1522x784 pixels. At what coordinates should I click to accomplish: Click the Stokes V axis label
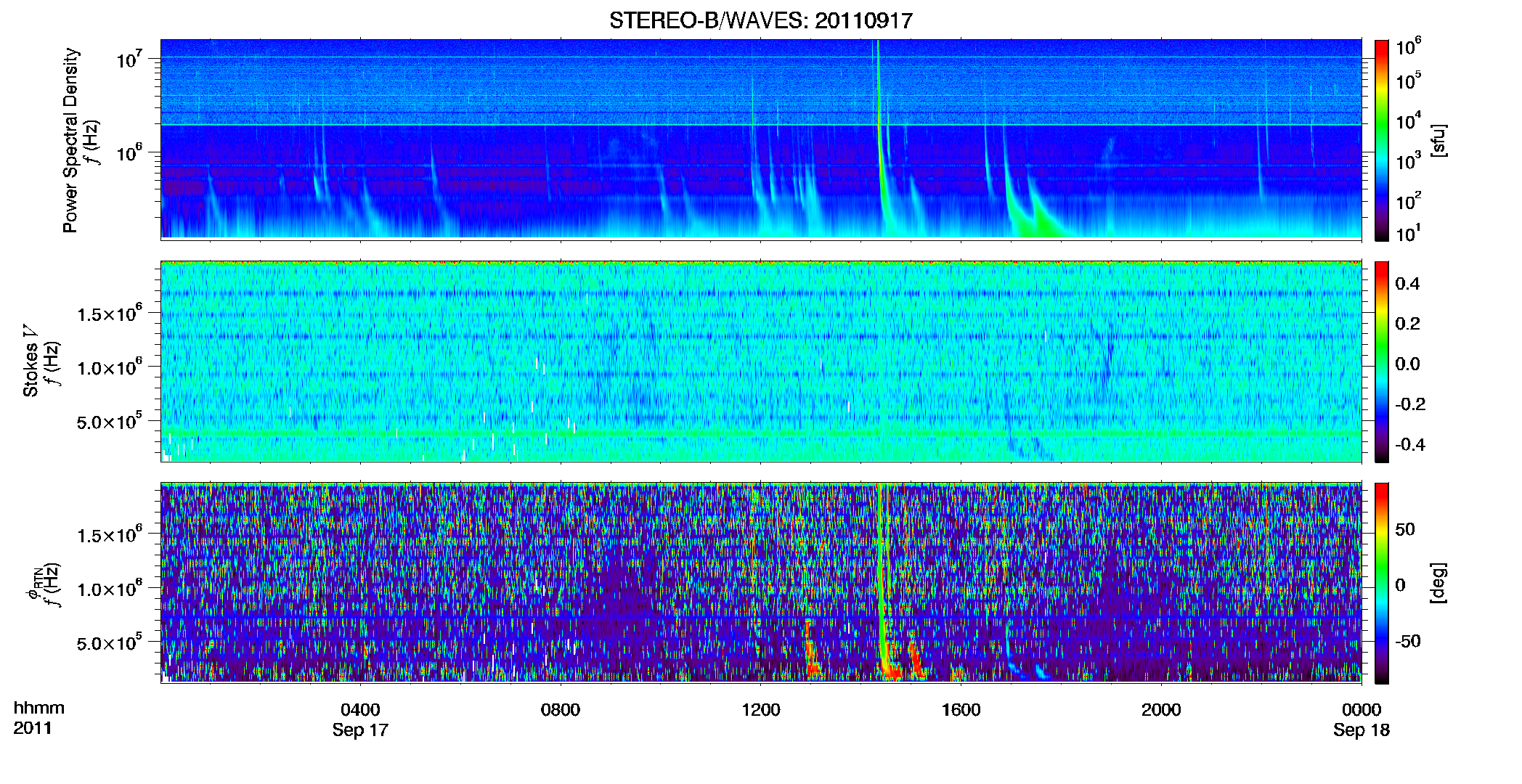[x=30, y=361]
